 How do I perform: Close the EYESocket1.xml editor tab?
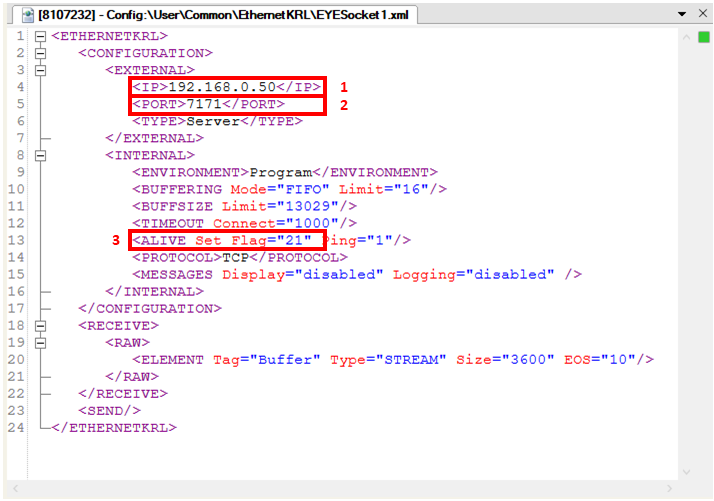(x=703, y=14)
